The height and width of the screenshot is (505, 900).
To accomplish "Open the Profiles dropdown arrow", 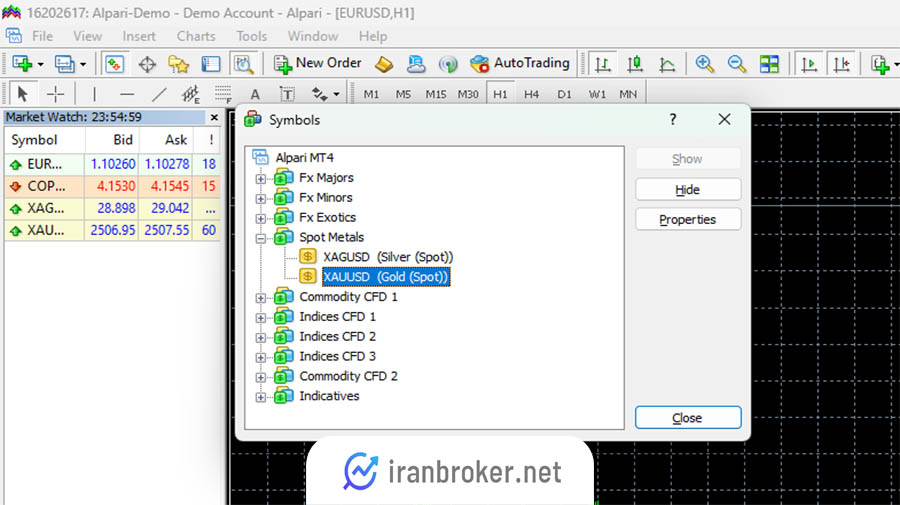I will tap(83, 64).
